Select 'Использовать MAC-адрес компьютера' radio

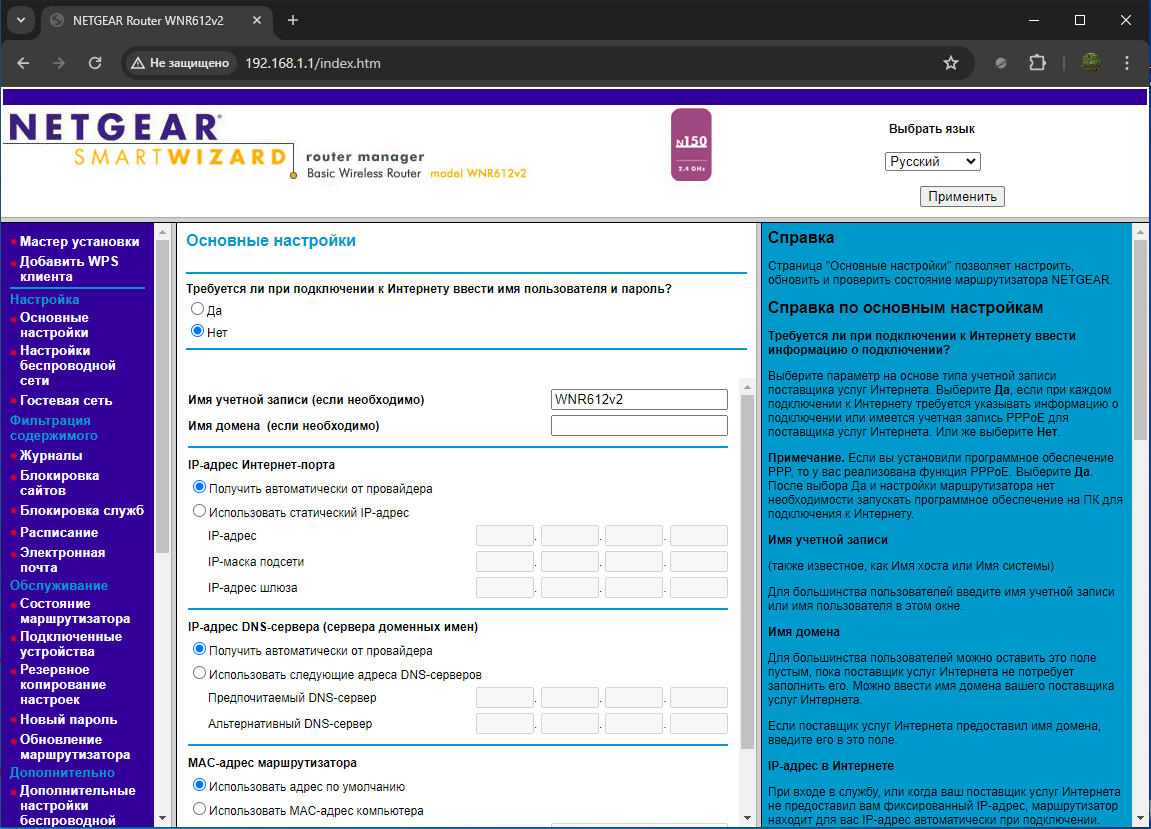tap(199, 809)
